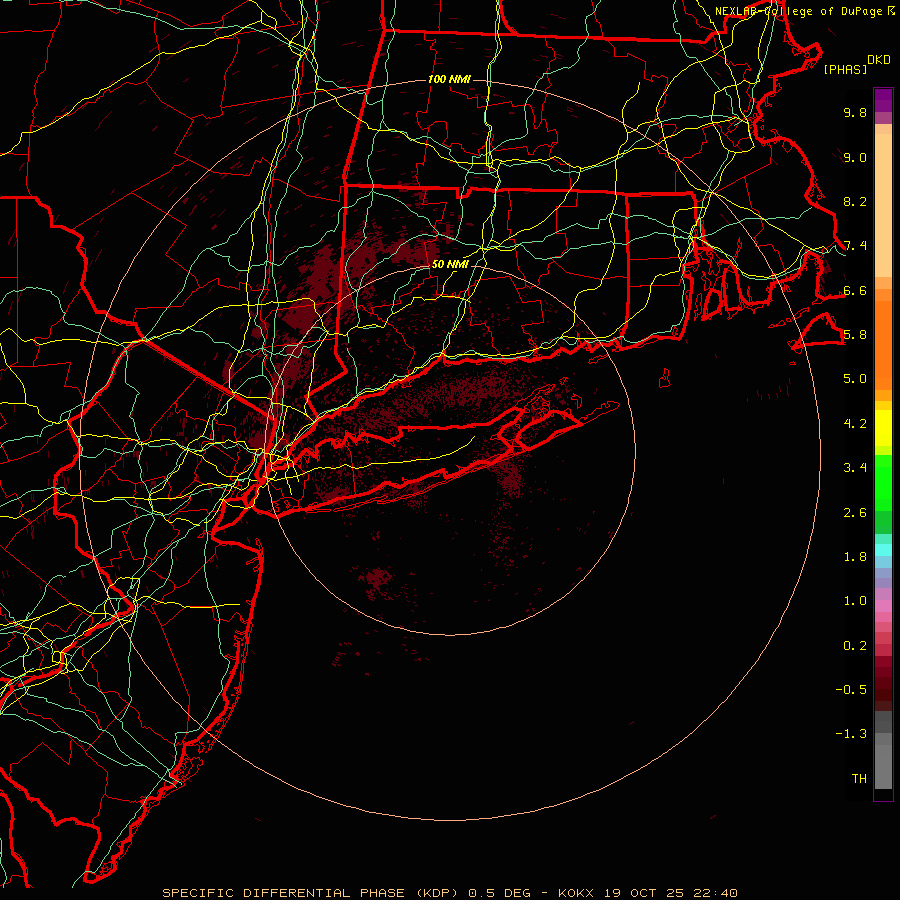900x900 pixels.
Task: Click the 0.2 scale value
Action: [x=855, y=646]
